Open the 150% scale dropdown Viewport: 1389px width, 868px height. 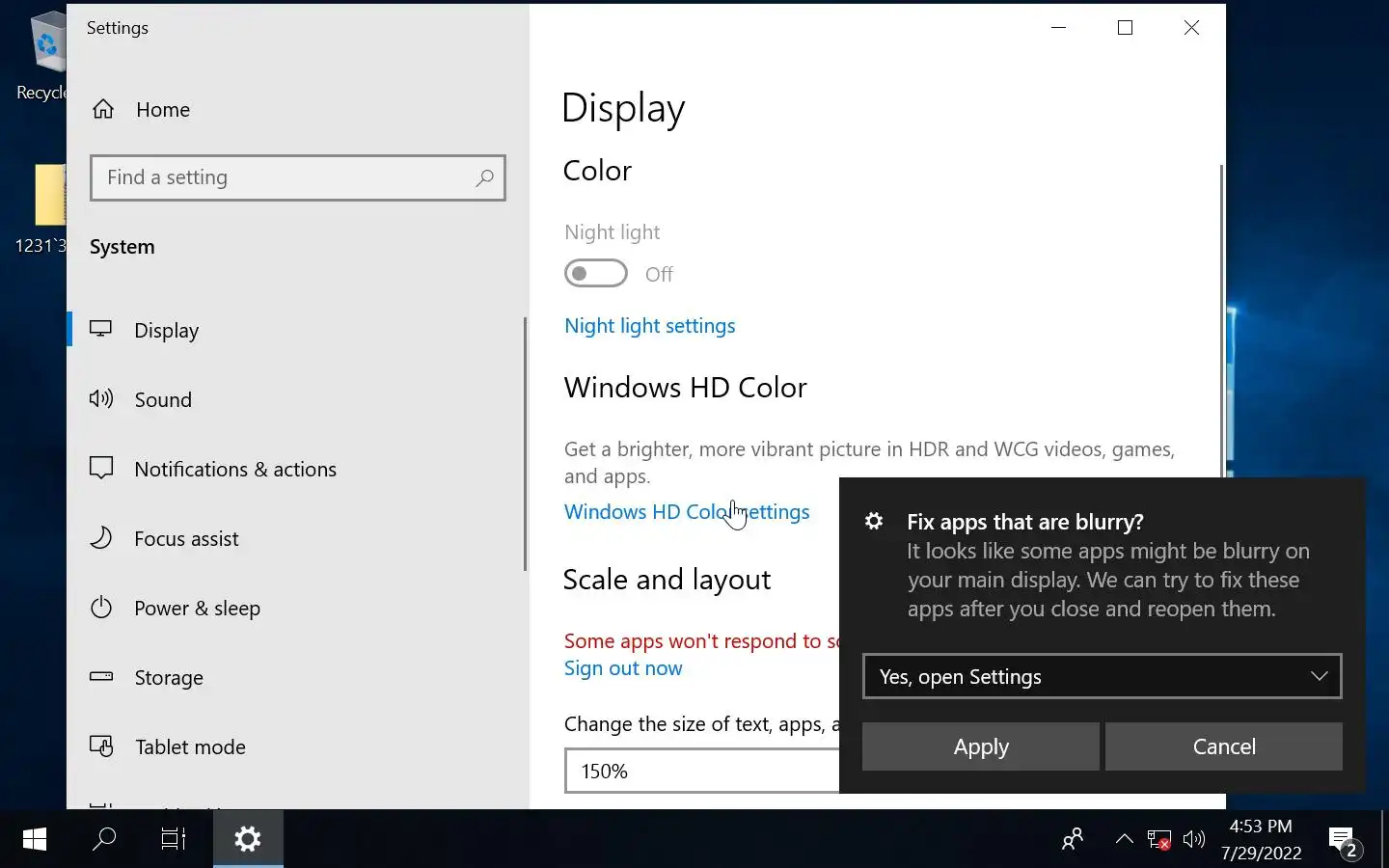point(701,771)
